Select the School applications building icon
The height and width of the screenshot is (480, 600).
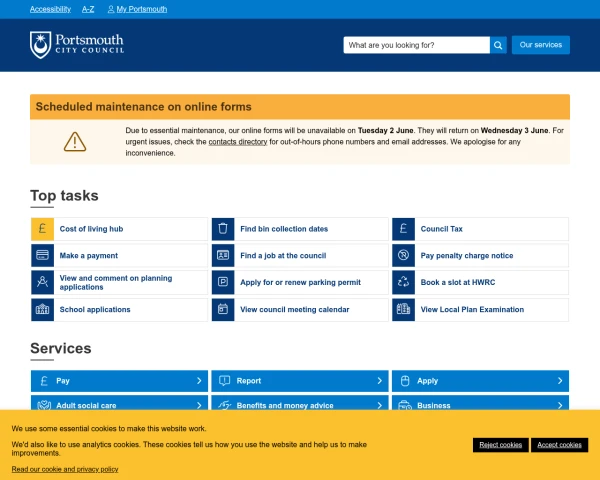pyautogui.click(x=42, y=309)
